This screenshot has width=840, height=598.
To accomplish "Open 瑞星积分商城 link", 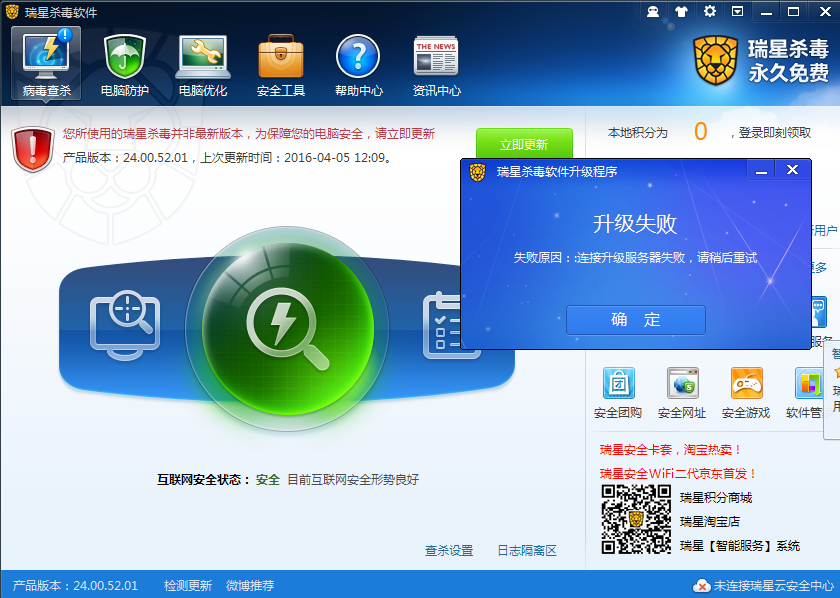I will pyautogui.click(x=716, y=498).
